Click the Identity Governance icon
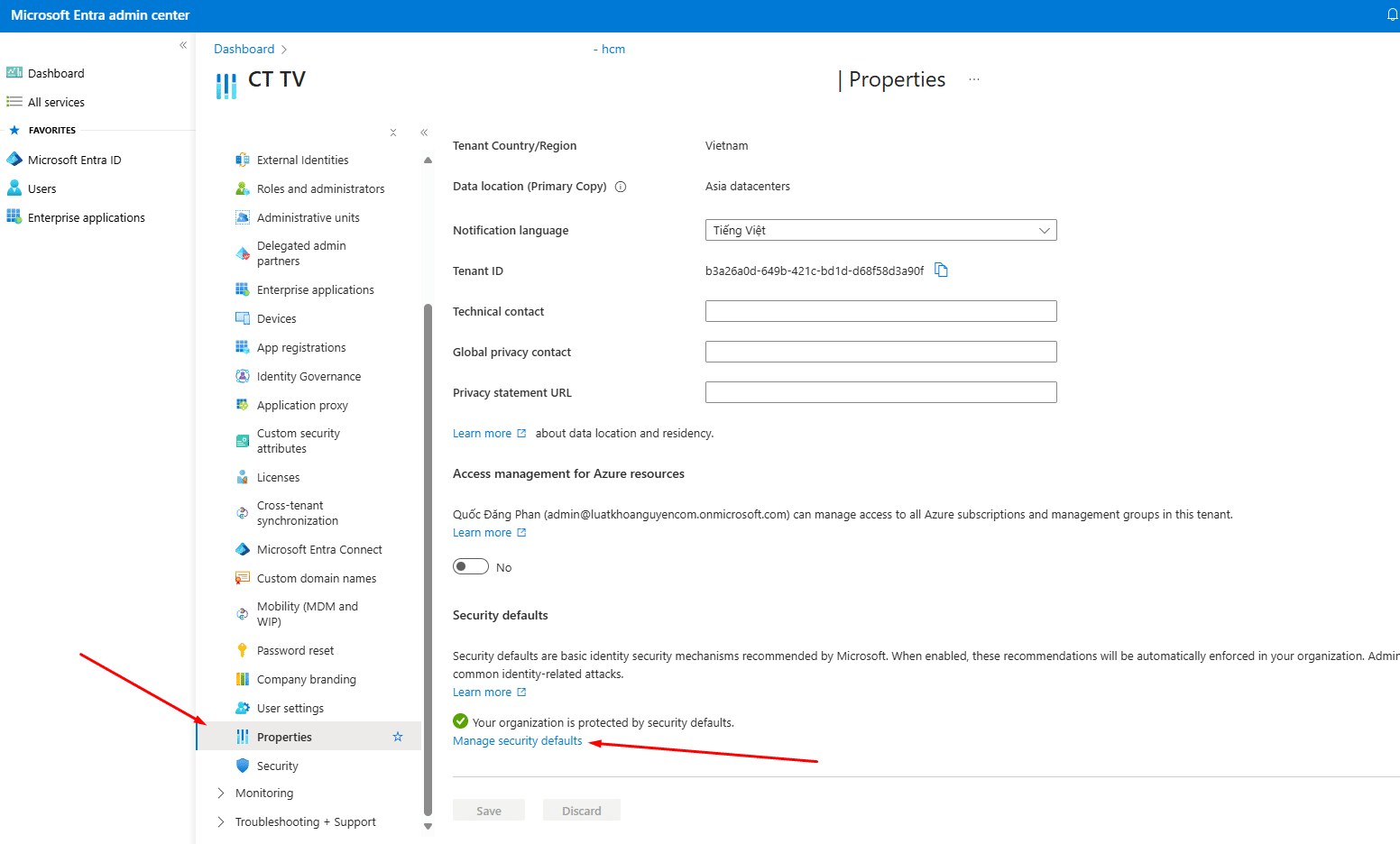Screen dimensions: 1400x844 click(243, 376)
